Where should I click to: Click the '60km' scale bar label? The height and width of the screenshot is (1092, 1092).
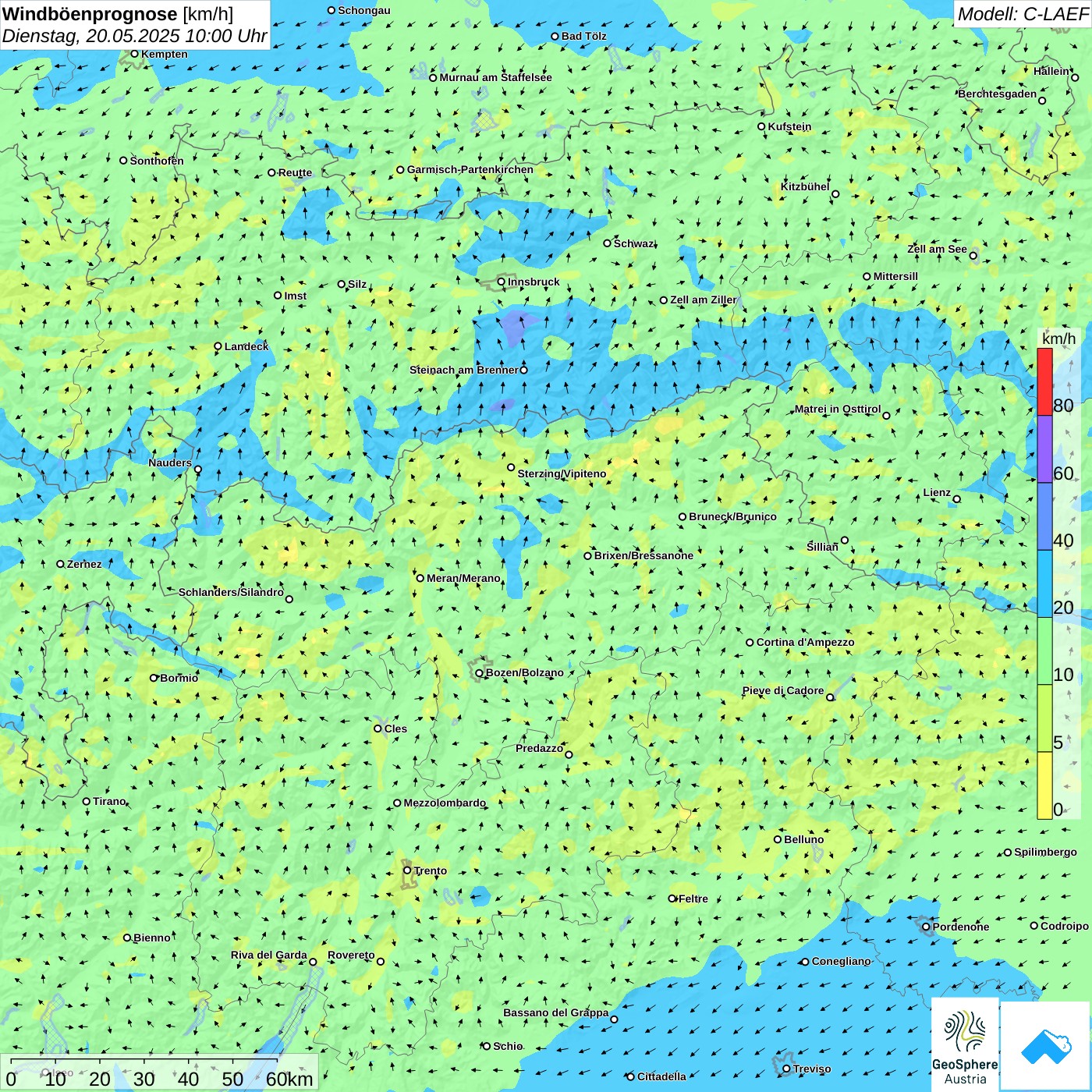click(x=289, y=1080)
